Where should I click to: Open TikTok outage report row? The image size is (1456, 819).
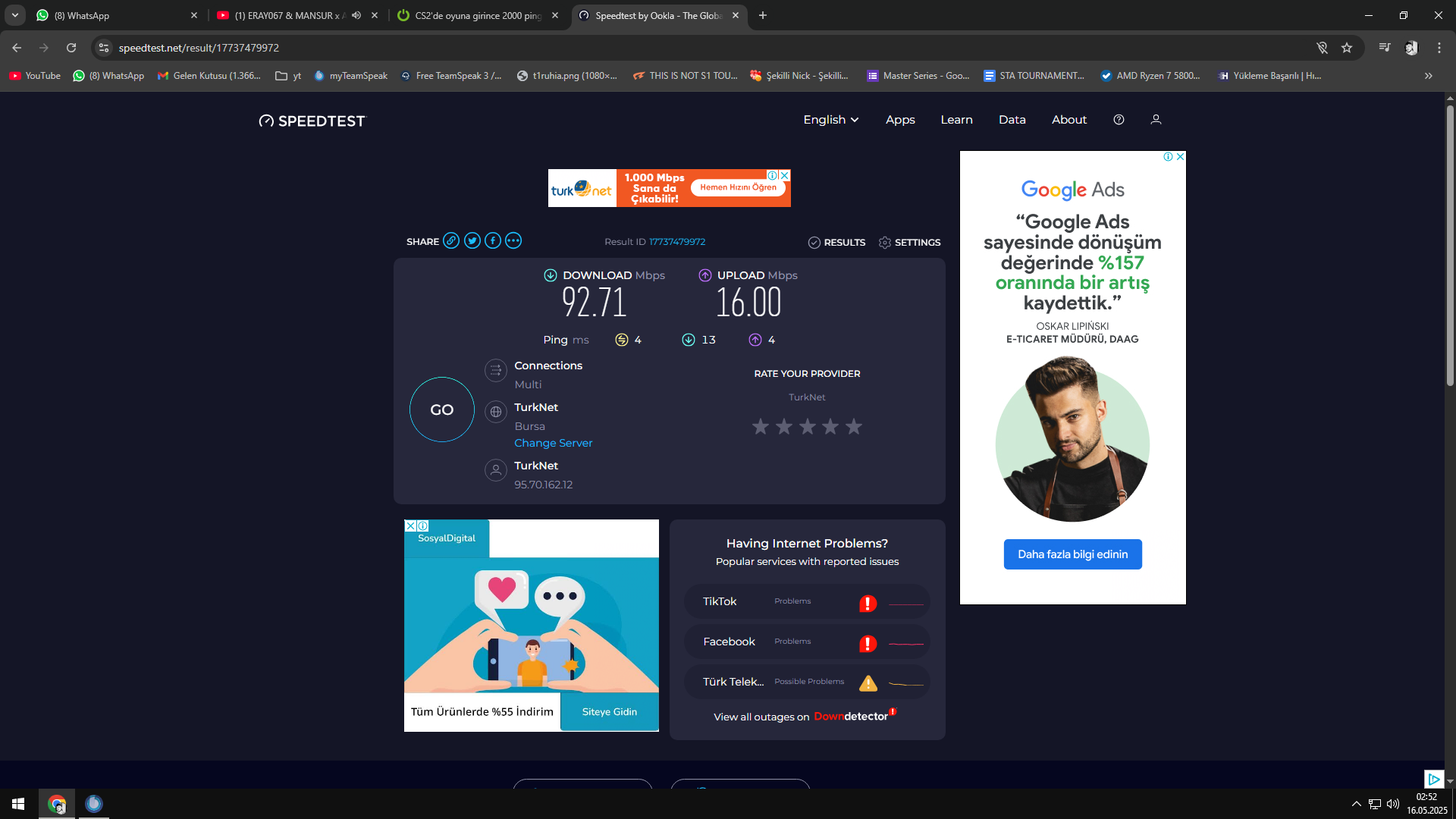(x=806, y=601)
